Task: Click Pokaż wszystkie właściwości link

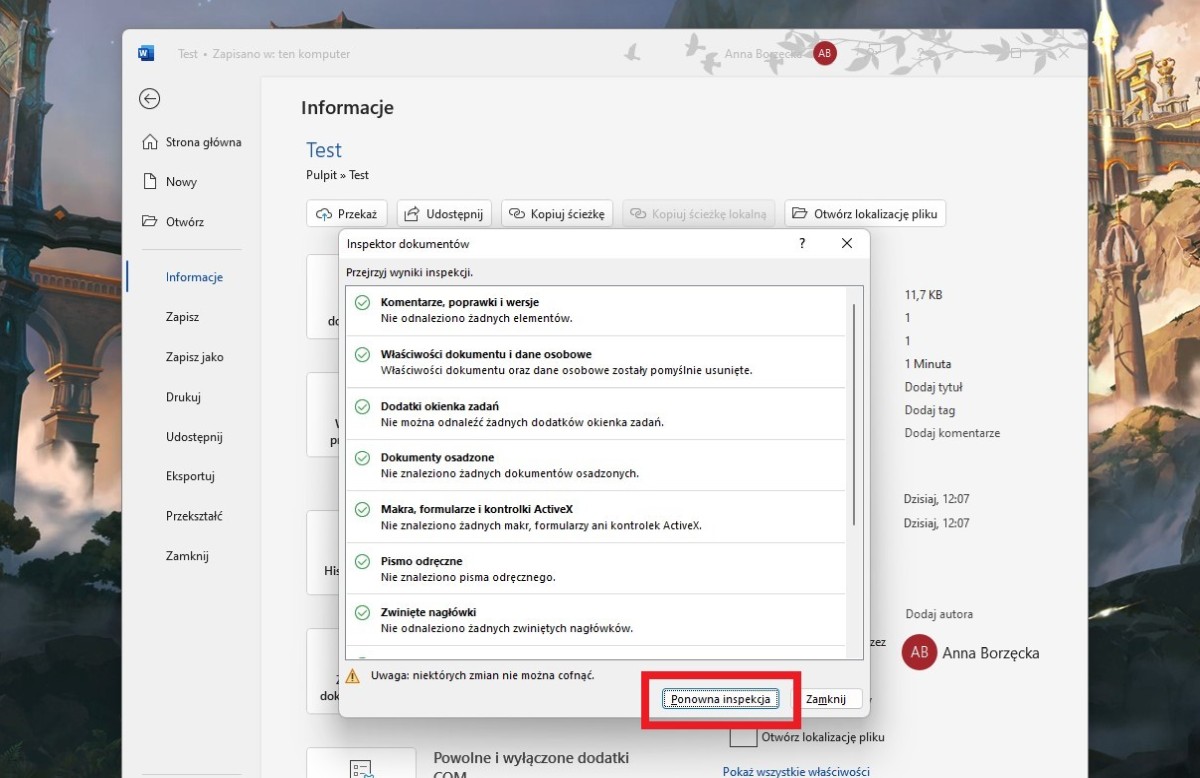Action: point(796,771)
